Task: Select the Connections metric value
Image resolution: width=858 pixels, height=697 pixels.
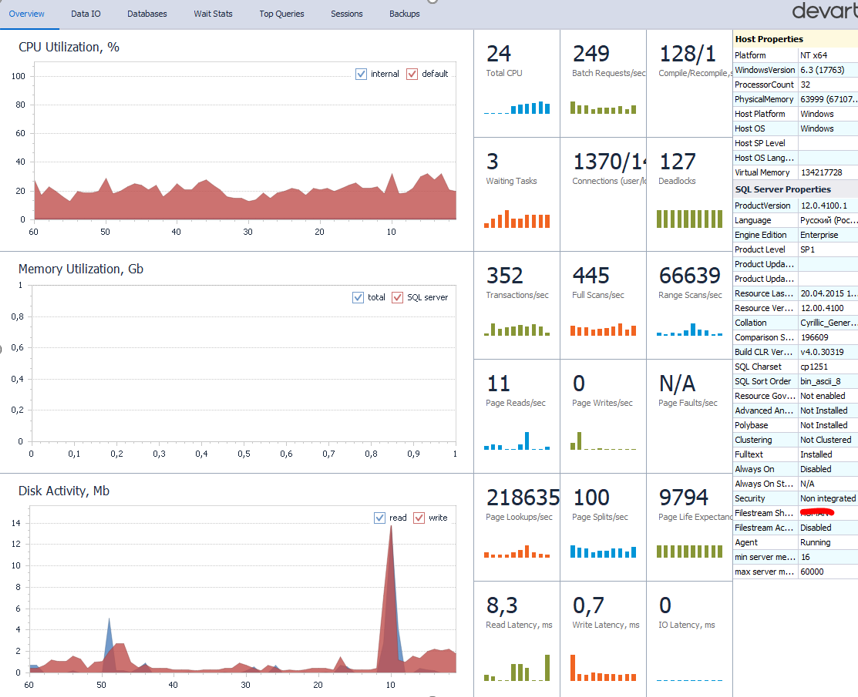Action: pos(610,161)
